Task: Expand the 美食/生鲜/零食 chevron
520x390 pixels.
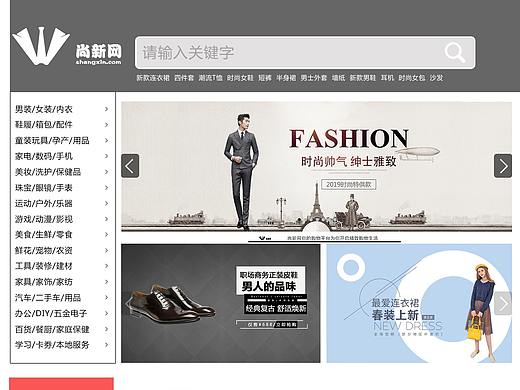Action: [106, 235]
